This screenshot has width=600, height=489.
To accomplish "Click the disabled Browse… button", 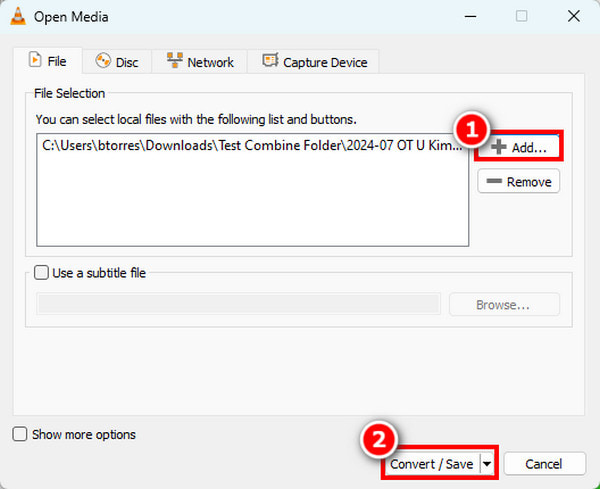I will (x=504, y=305).
